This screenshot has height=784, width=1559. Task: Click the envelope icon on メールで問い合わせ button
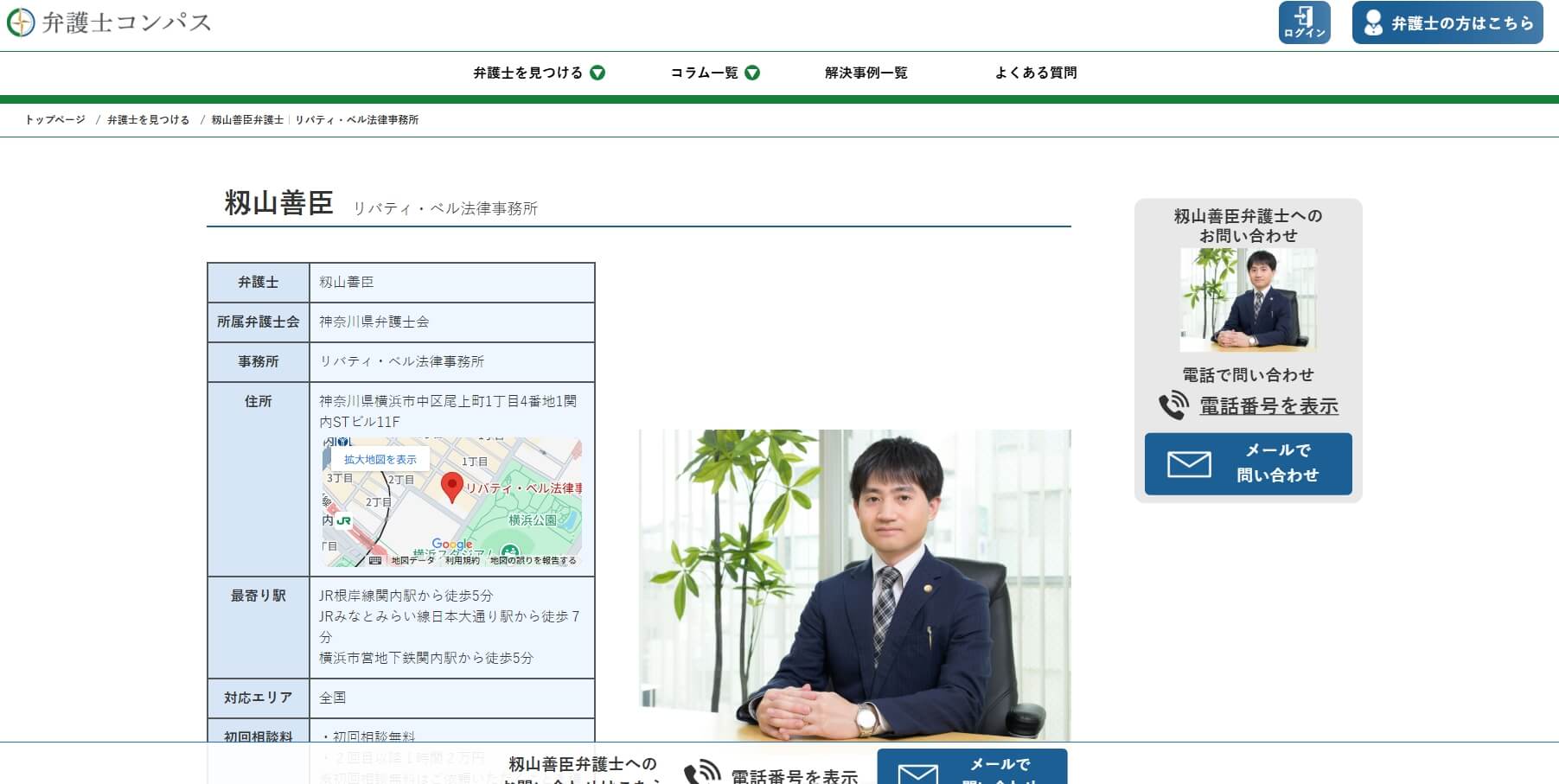(1188, 463)
